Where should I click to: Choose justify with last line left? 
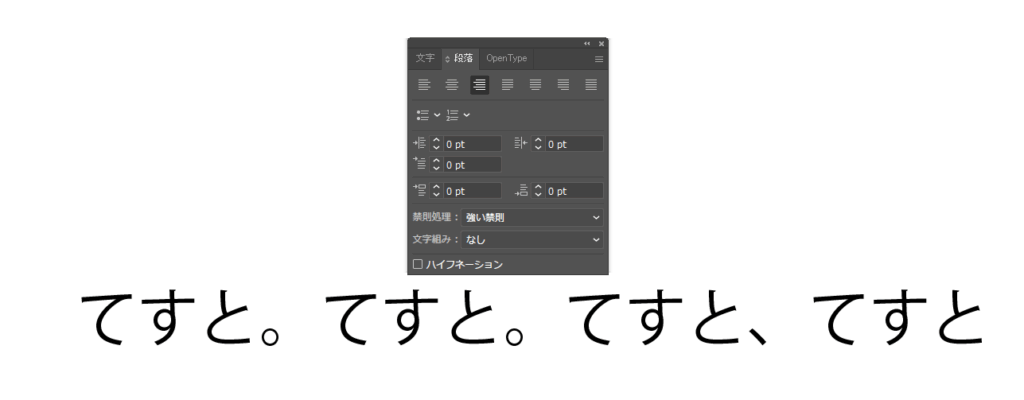(508, 85)
